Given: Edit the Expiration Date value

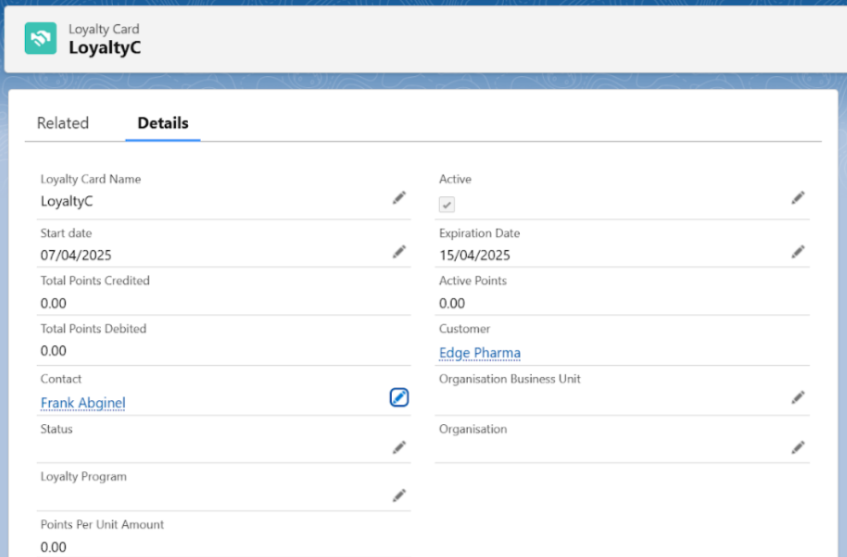Looking at the screenshot, I should point(798,252).
